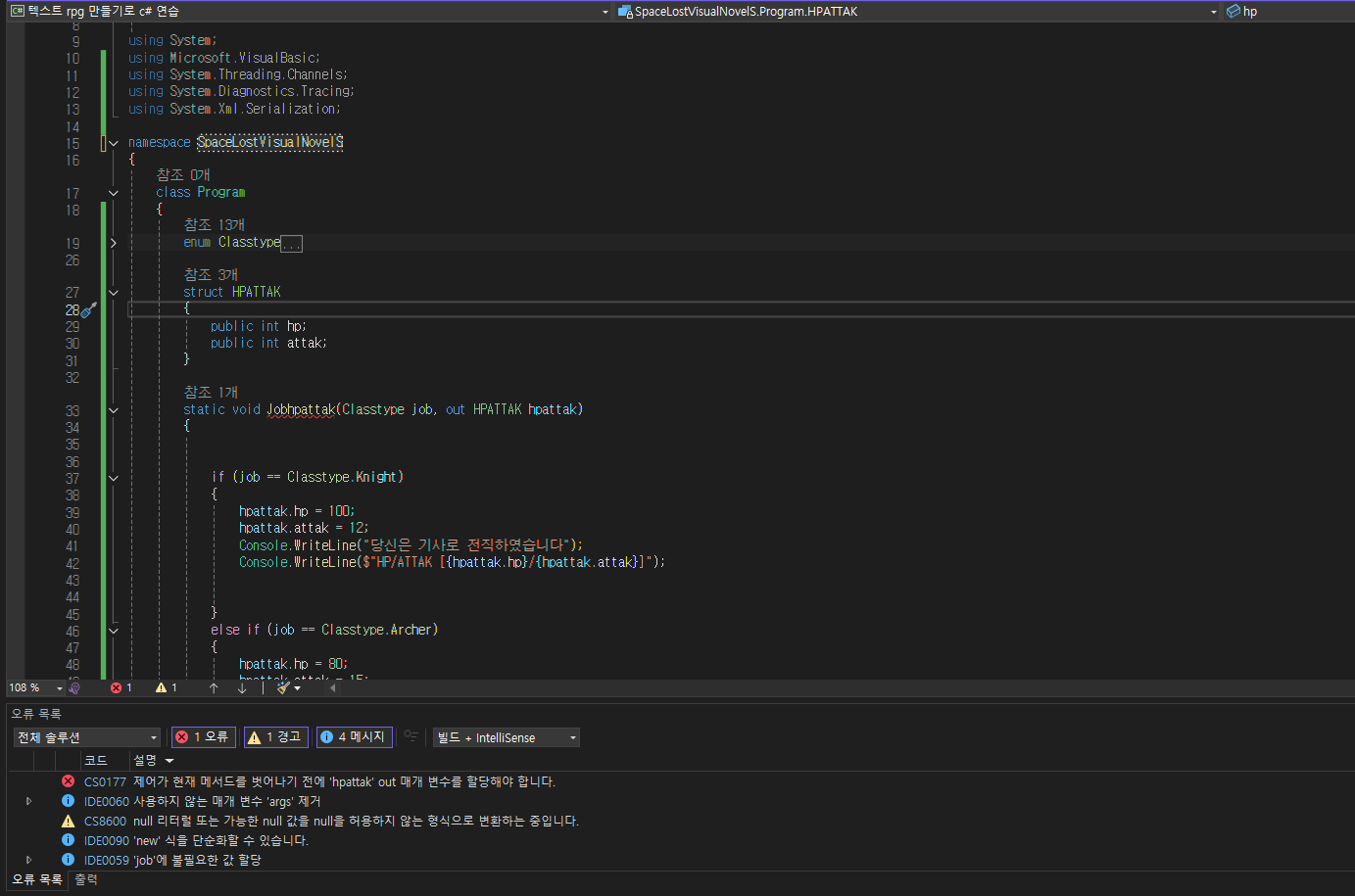Viewport: 1355px width, 896px height.
Task: Toggle the '1 오류' errors filter
Action: point(204,737)
